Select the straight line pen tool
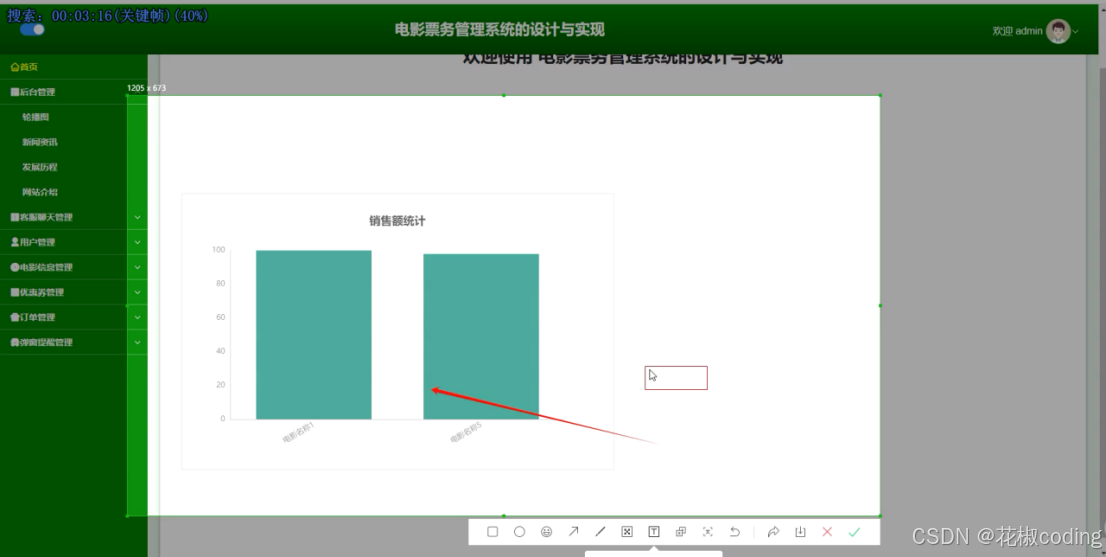This screenshot has height=557, width=1106. 600,532
